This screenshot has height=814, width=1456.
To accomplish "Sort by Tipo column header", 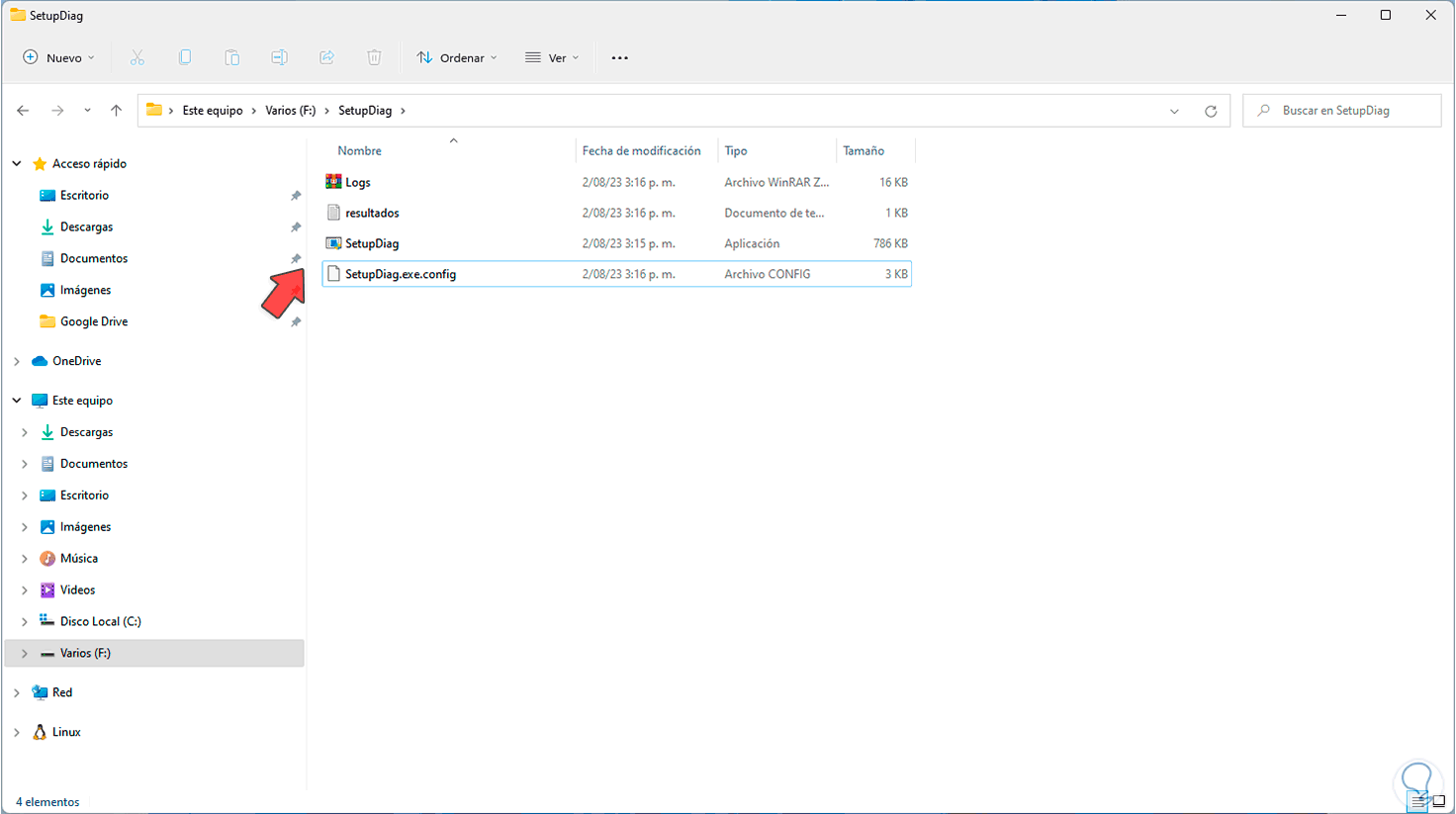I will pos(736,150).
